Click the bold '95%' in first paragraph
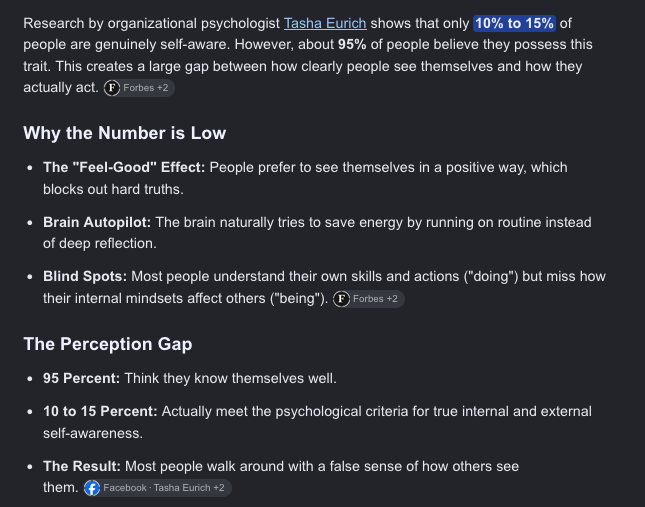Screen dimensions: 645x507 point(352,45)
